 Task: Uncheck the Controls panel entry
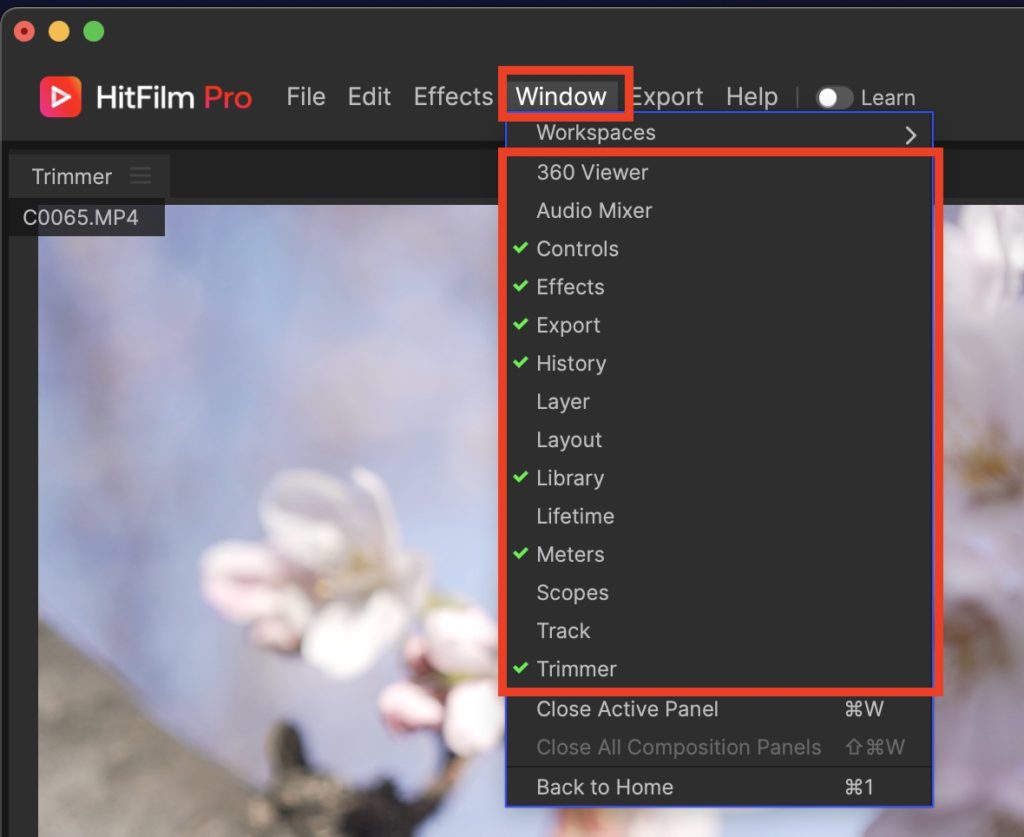[x=719, y=249]
